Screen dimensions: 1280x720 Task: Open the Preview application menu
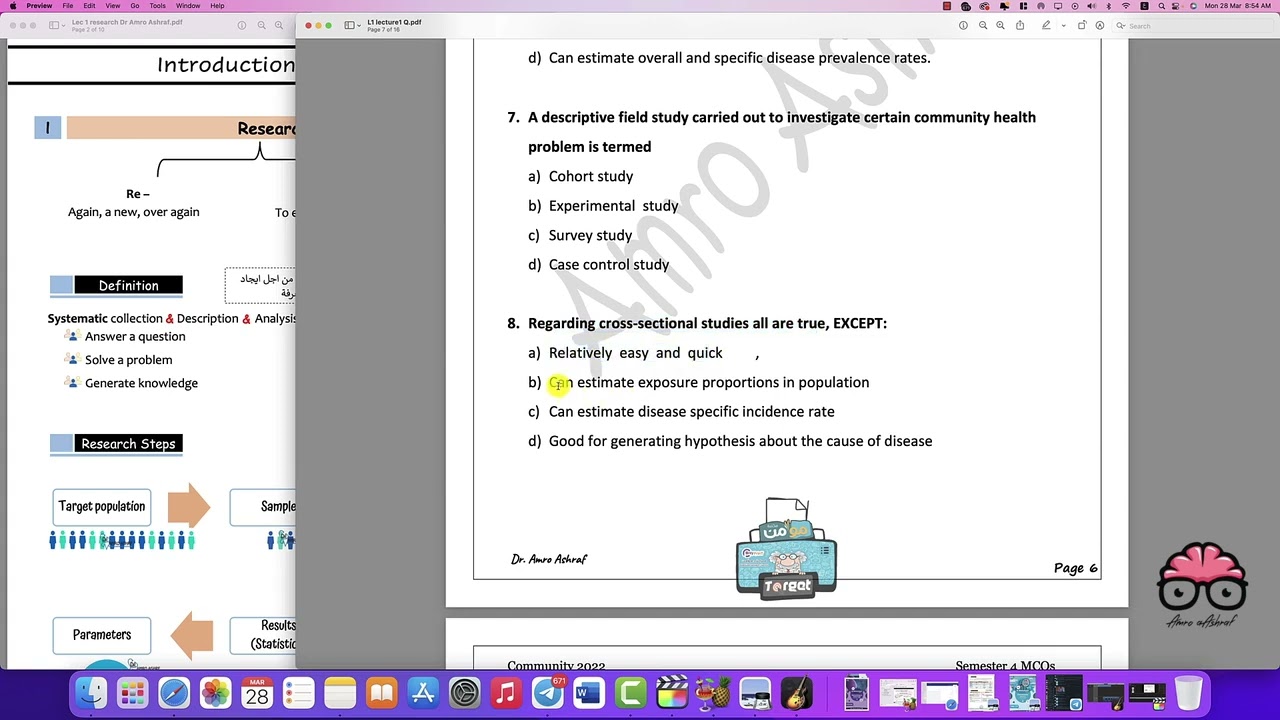point(39,6)
